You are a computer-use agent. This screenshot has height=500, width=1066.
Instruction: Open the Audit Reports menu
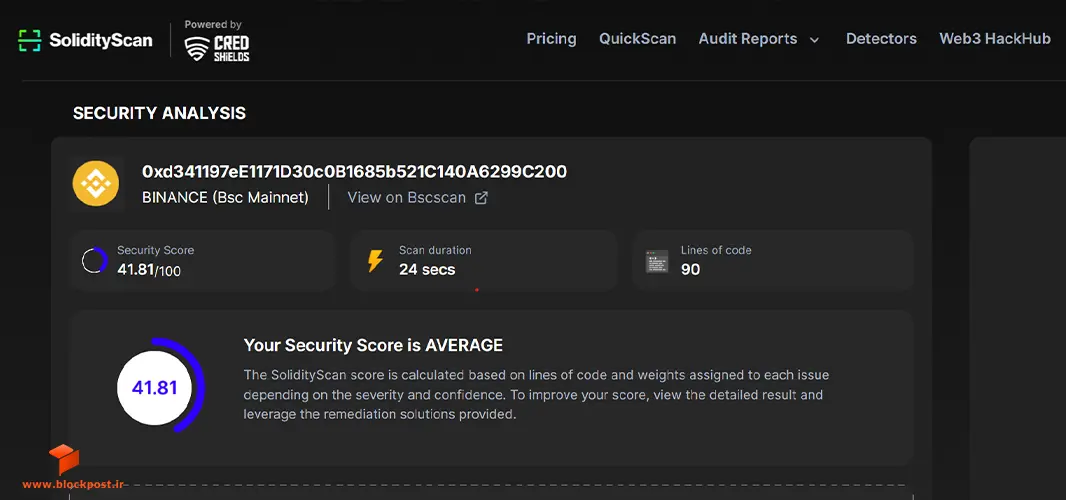pyautogui.click(x=748, y=39)
